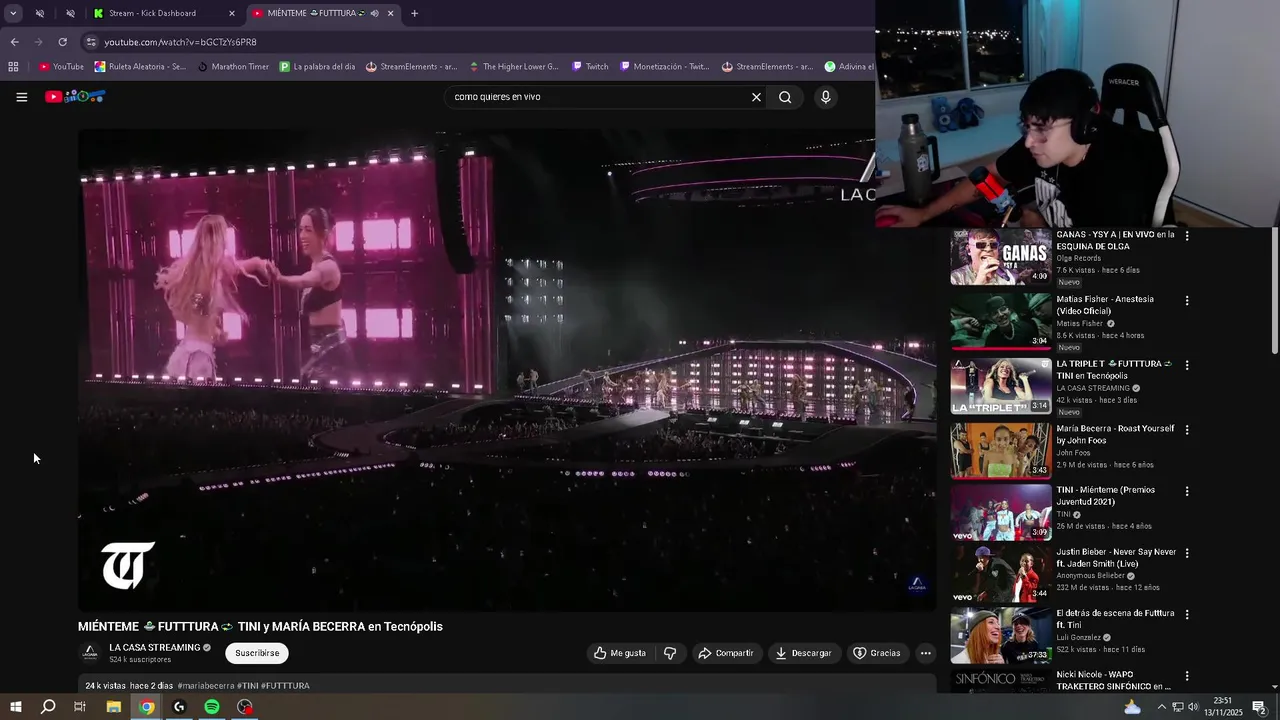Subscribe with the Suscribirse button

coord(257,653)
